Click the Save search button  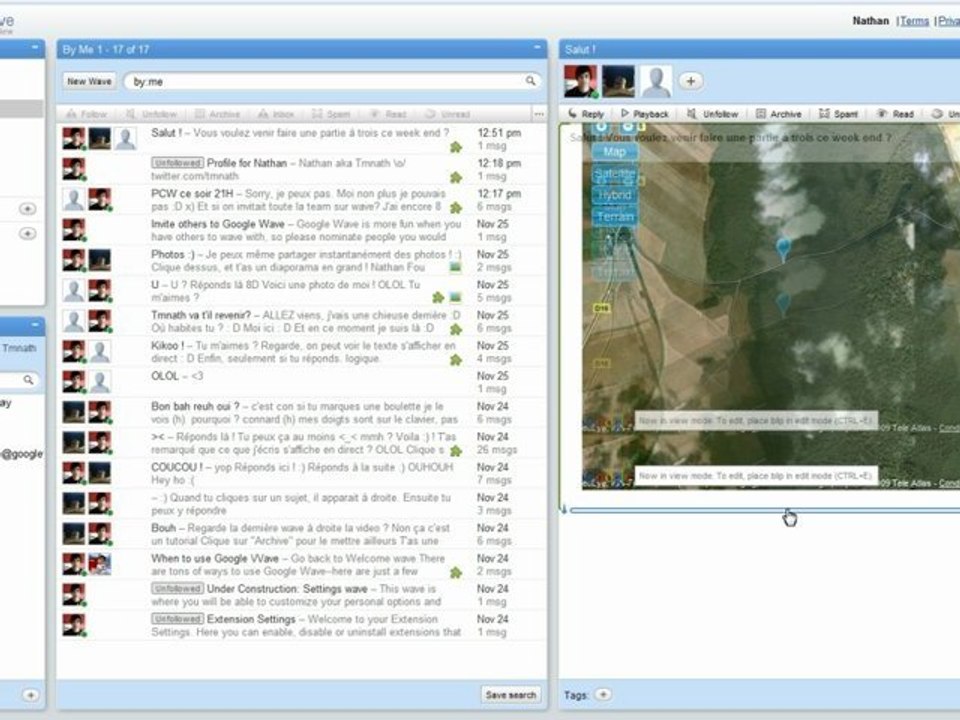pyautogui.click(x=511, y=695)
